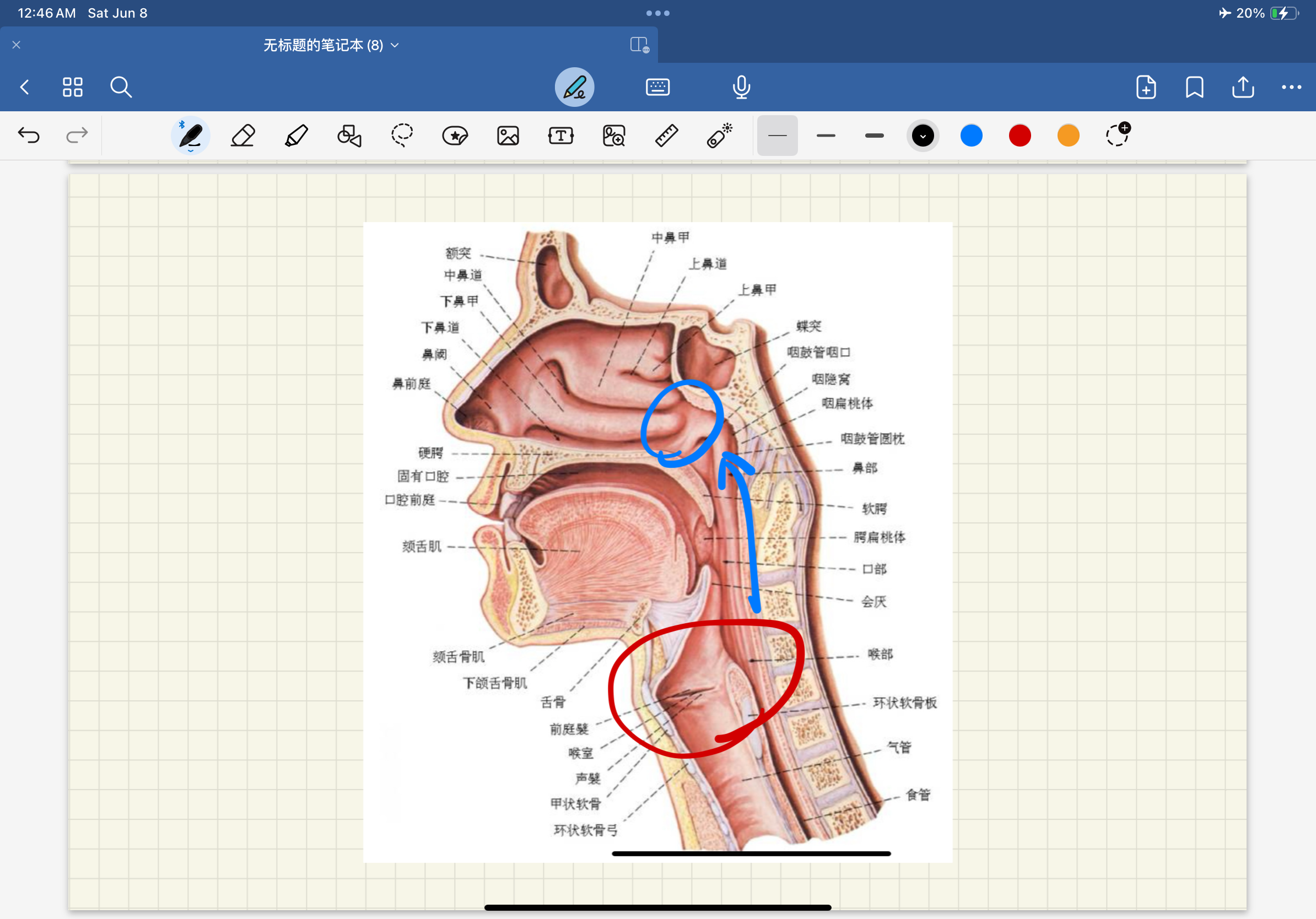This screenshot has height=919, width=1316.
Task: Expand the notebook title dropdown
Action: pos(395,45)
